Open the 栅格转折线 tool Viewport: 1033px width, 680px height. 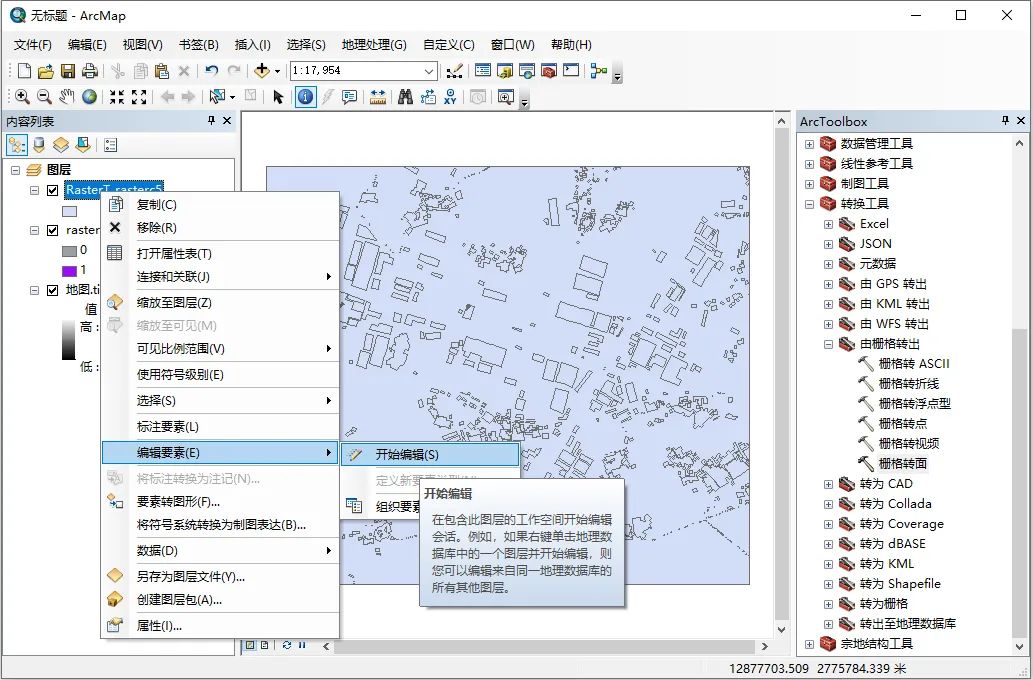click(908, 383)
